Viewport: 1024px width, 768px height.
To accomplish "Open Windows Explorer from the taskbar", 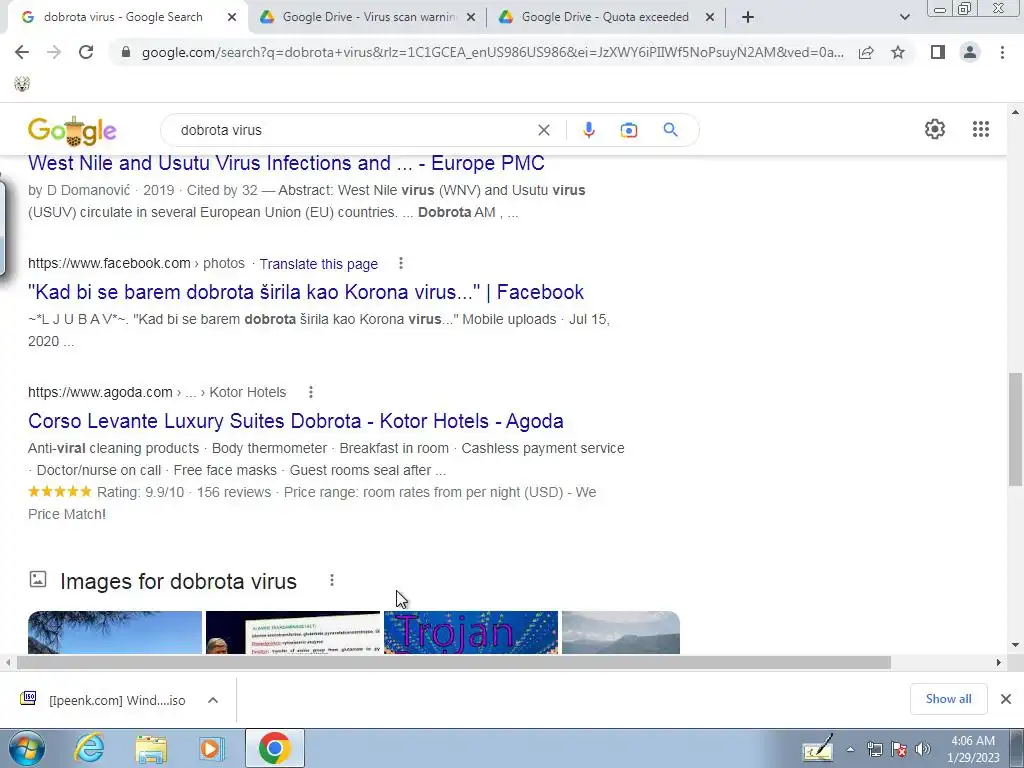I will 151,748.
